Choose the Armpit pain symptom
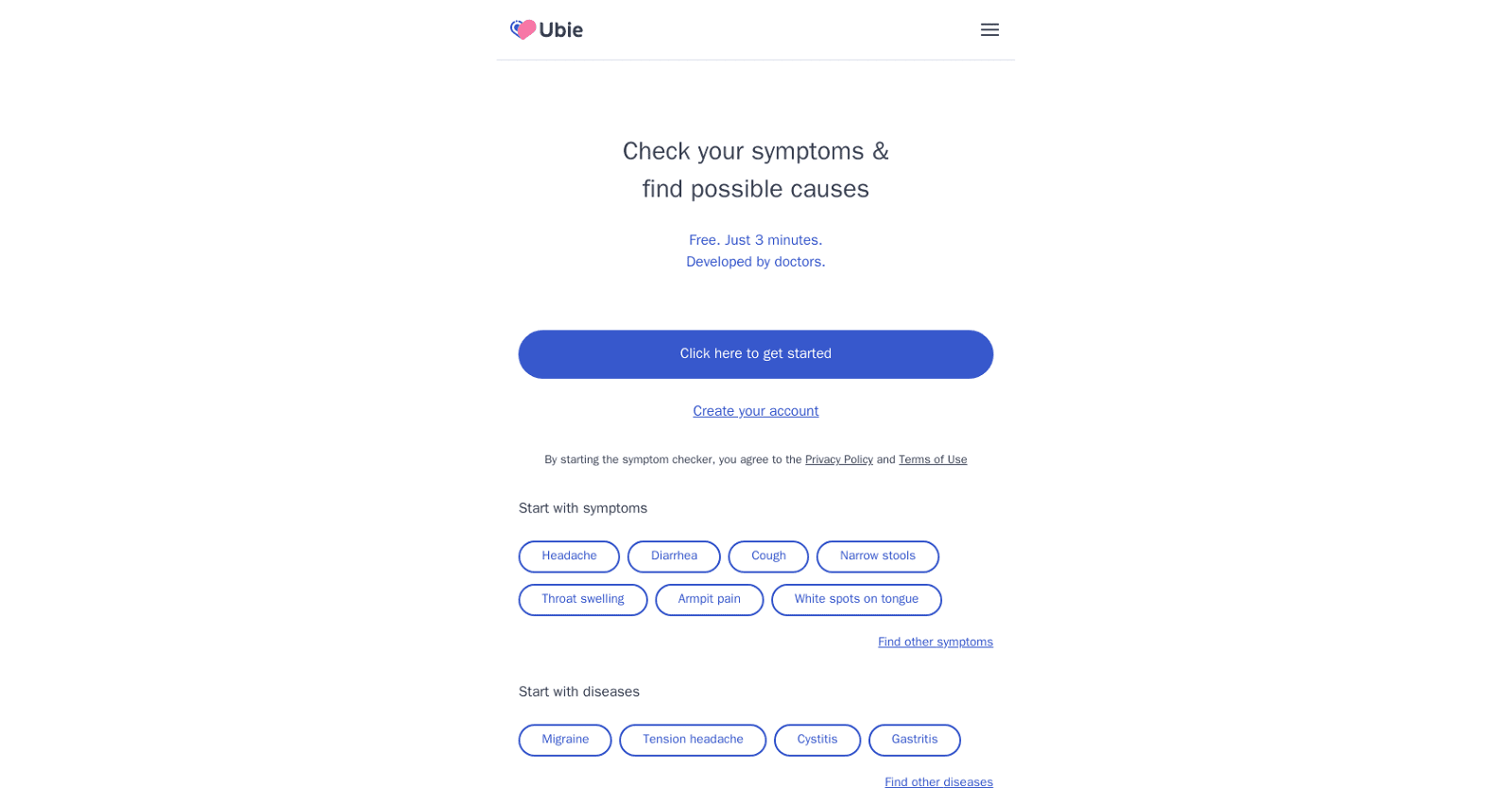This screenshot has width=1512, height=788. point(709,599)
